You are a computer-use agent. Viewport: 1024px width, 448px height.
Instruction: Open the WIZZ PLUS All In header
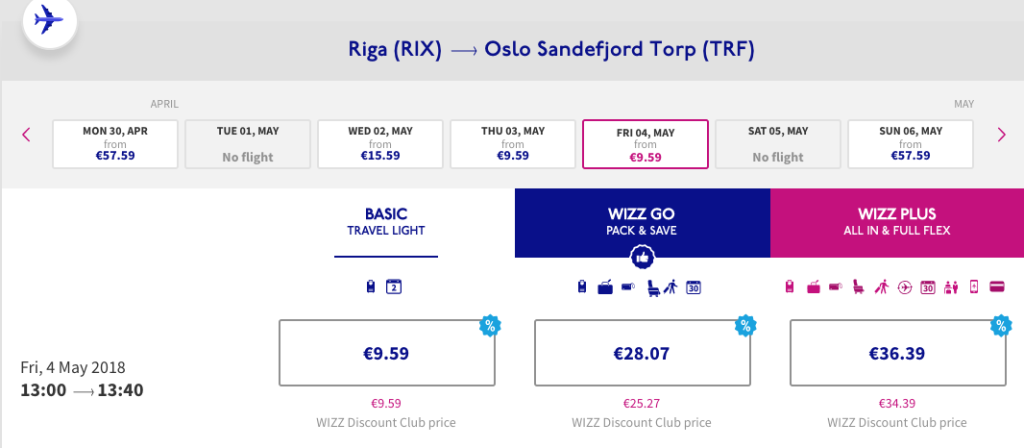tap(897, 223)
